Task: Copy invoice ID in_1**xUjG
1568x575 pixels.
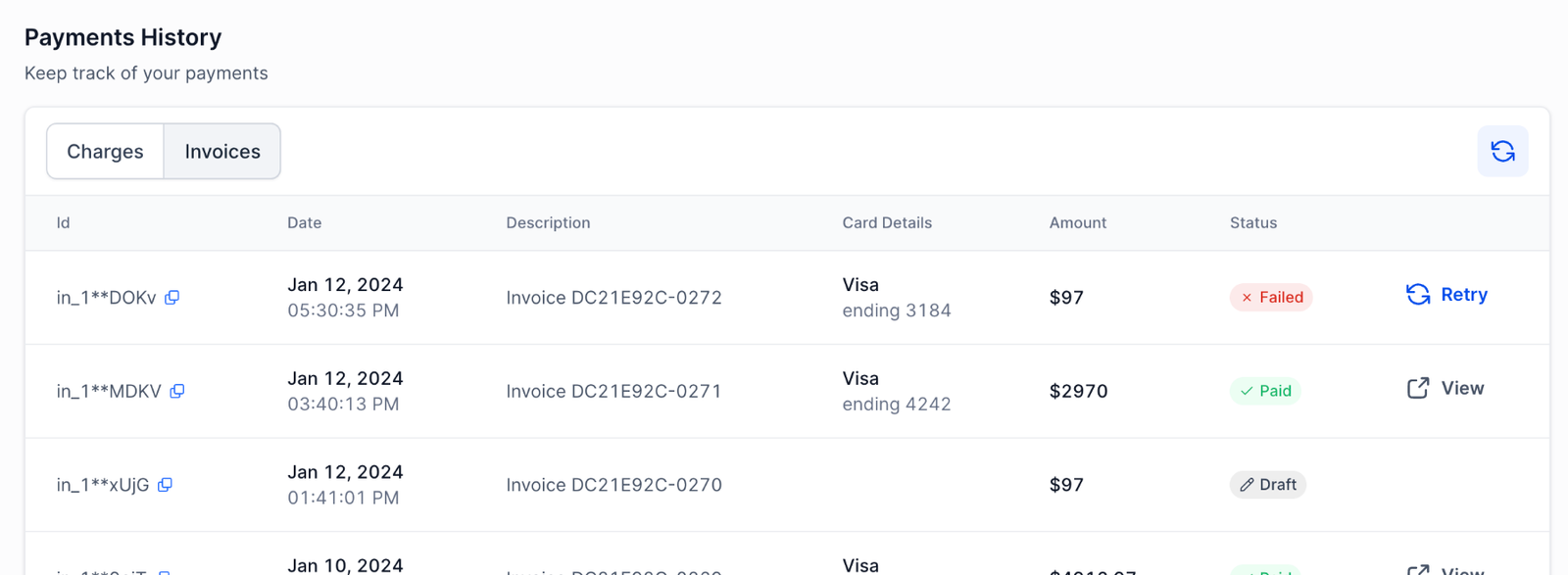Action: [x=166, y=485]
